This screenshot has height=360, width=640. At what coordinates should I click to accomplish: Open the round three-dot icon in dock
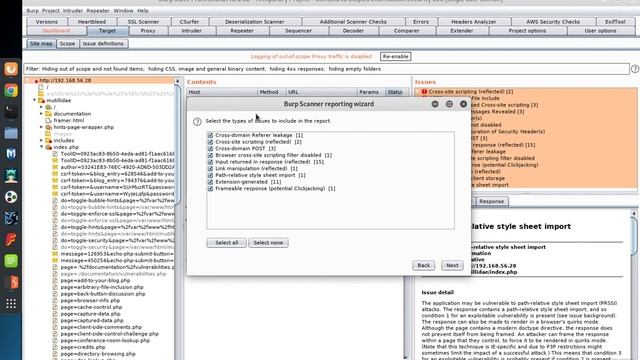11,197
